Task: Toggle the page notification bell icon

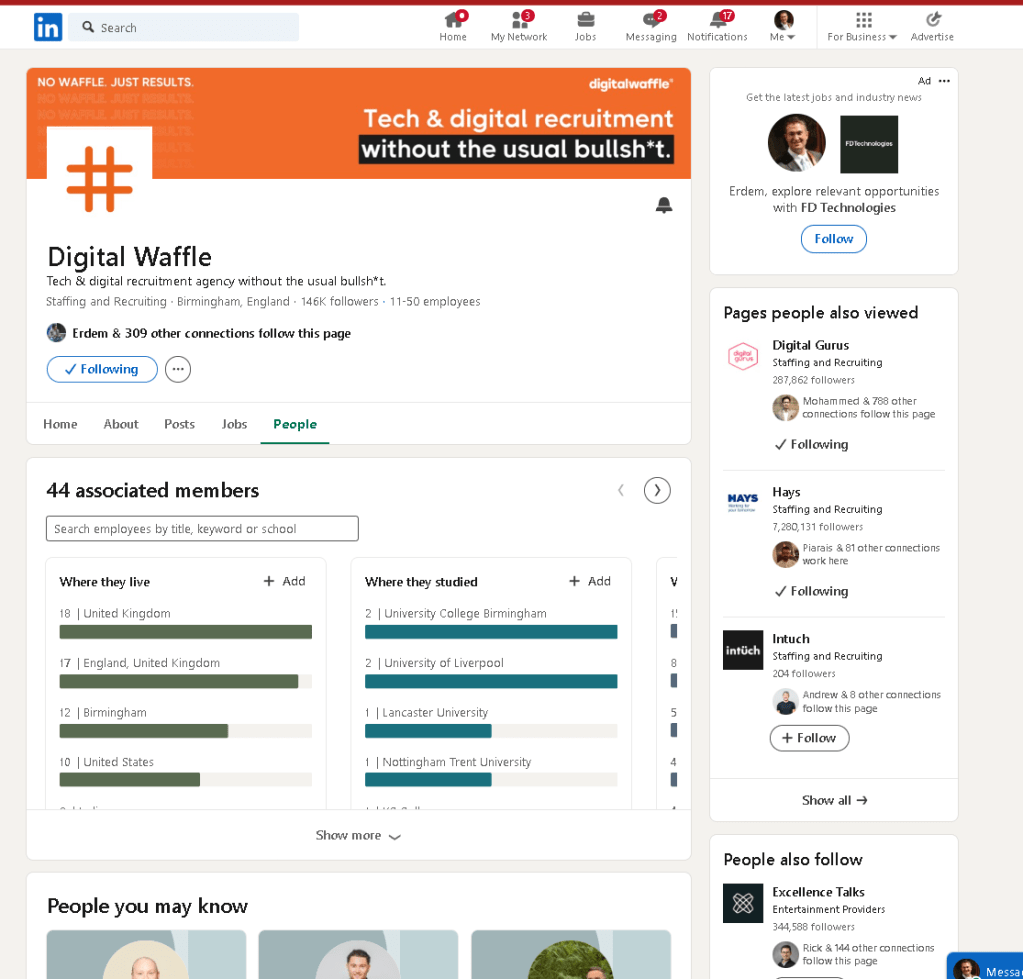Action: 664,205
